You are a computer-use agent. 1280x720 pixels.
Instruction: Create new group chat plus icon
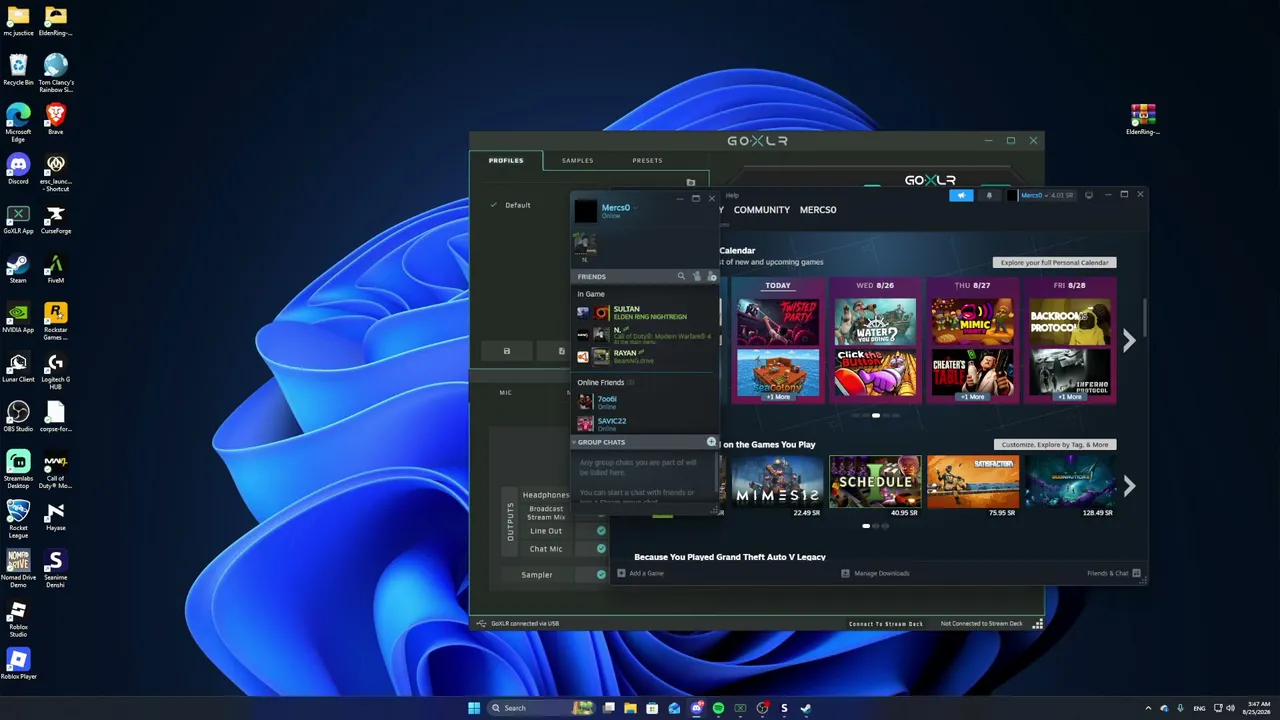tap(711, 442)
